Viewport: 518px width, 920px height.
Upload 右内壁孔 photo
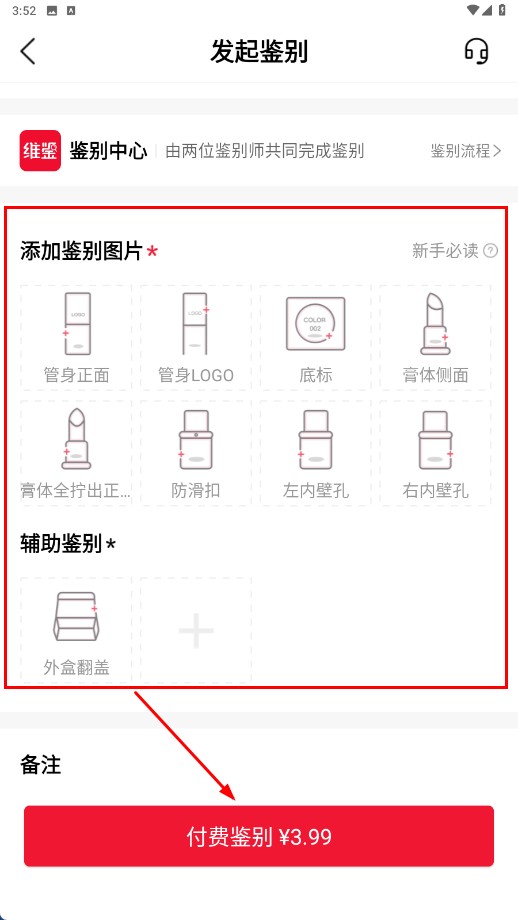coord(435,453)
